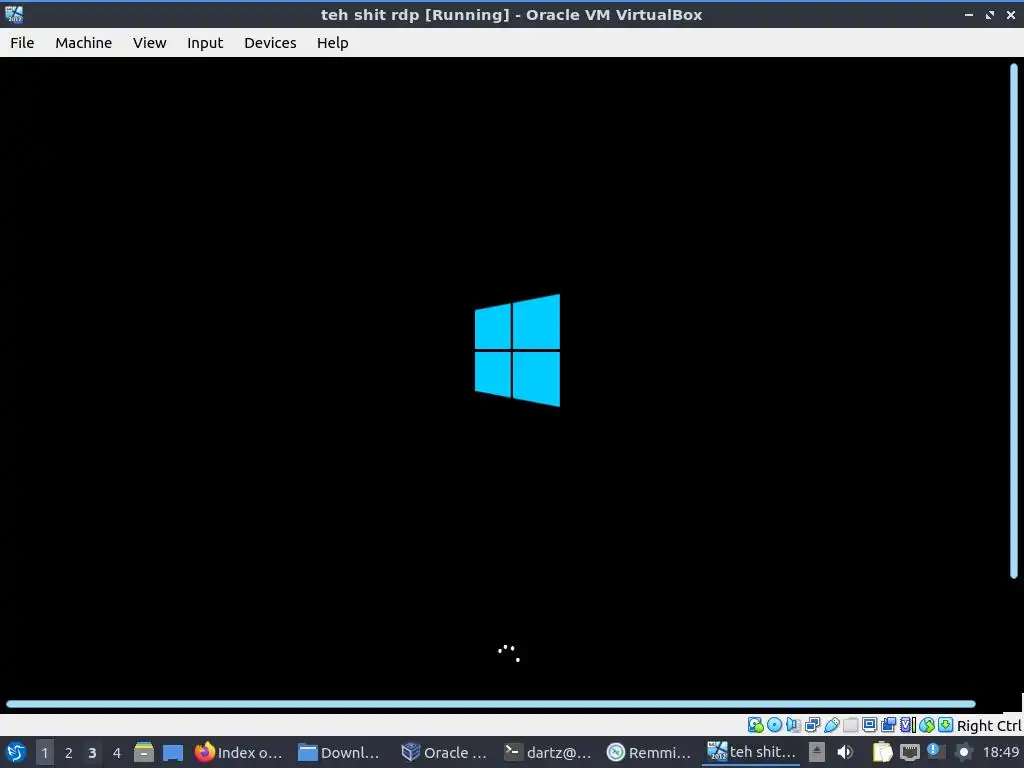The width and height of the screenshot is (1024, 768).
Task: Click the gear settings tray icon
Action: coord(963,752)
